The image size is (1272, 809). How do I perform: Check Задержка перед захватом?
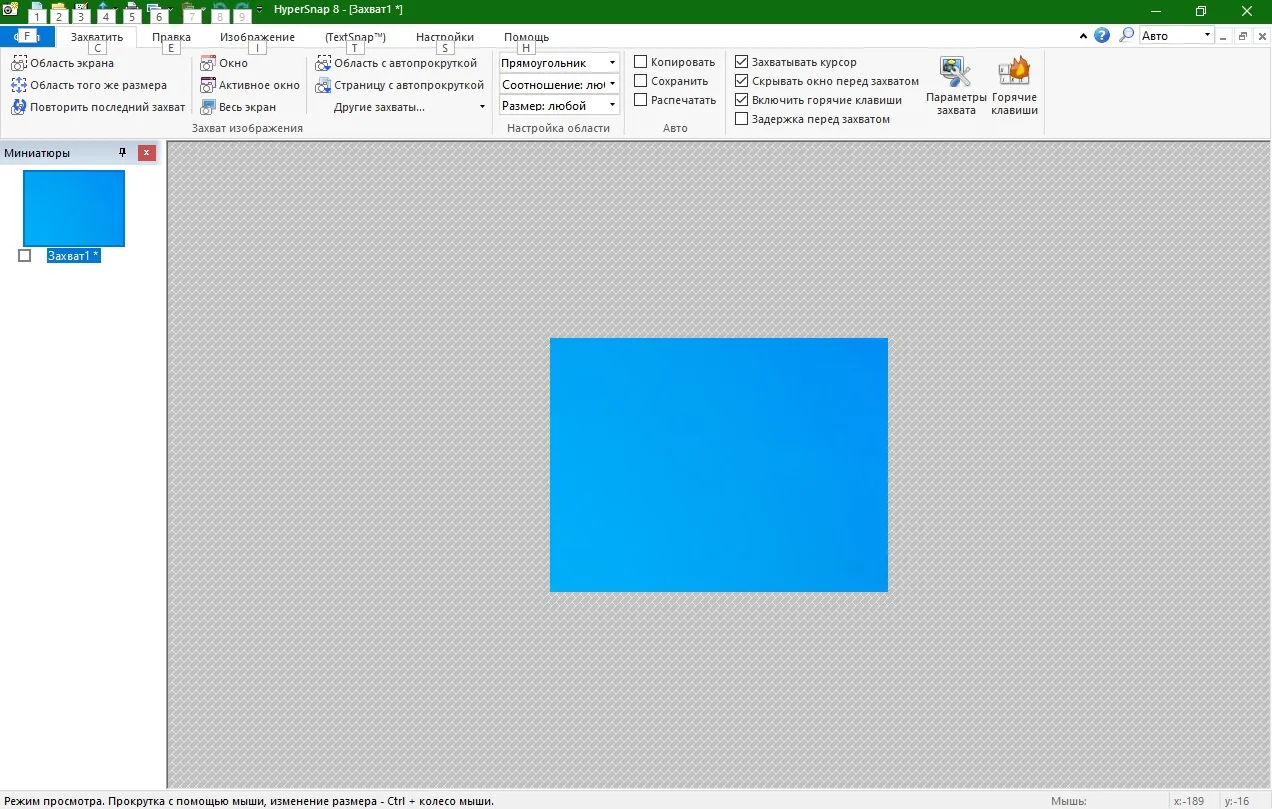coord(741,119)
